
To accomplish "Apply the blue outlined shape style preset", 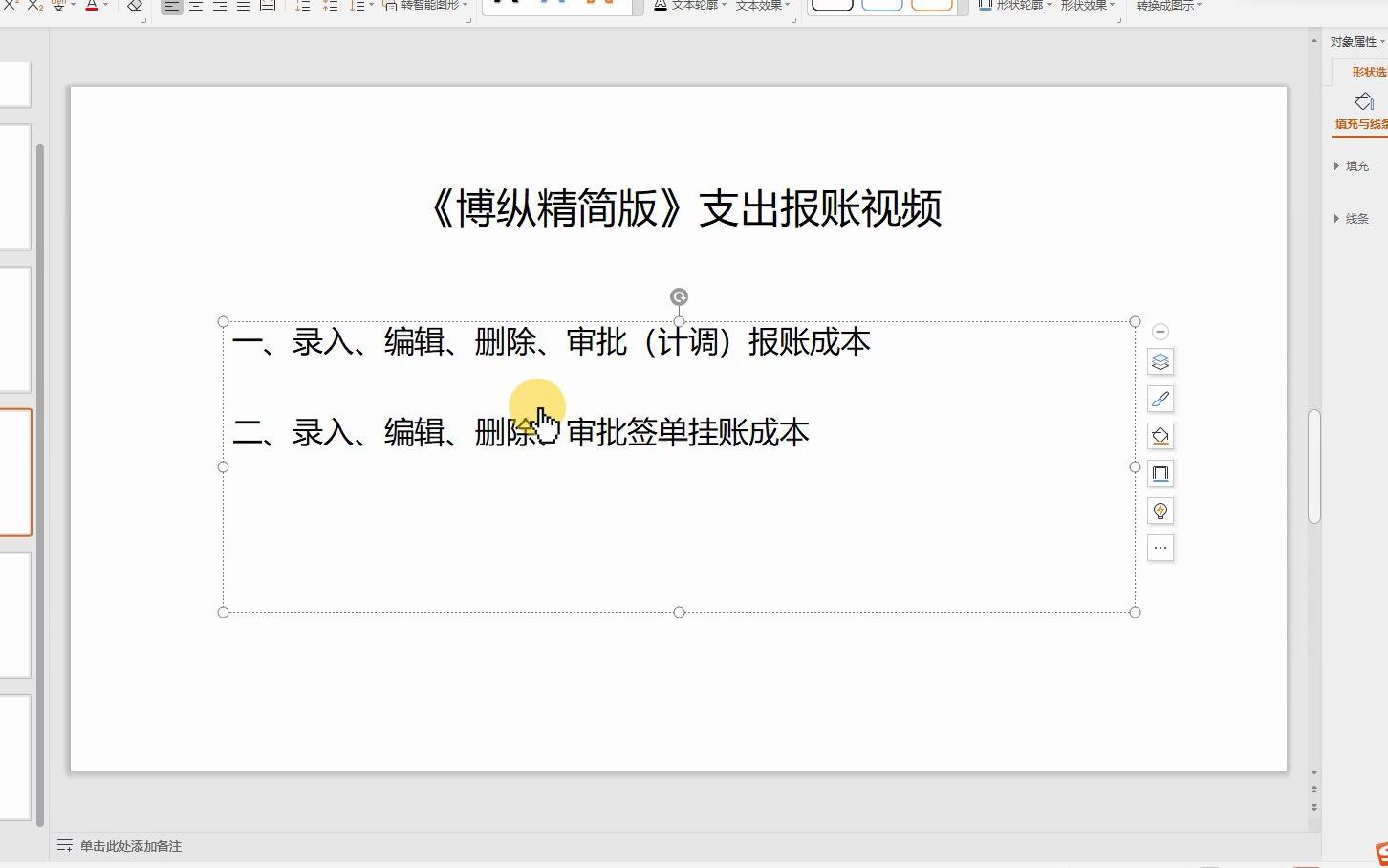I will click(881, 4).
